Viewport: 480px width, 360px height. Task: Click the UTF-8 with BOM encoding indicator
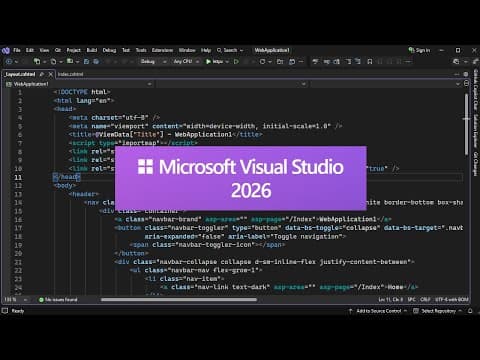[451, 300]
